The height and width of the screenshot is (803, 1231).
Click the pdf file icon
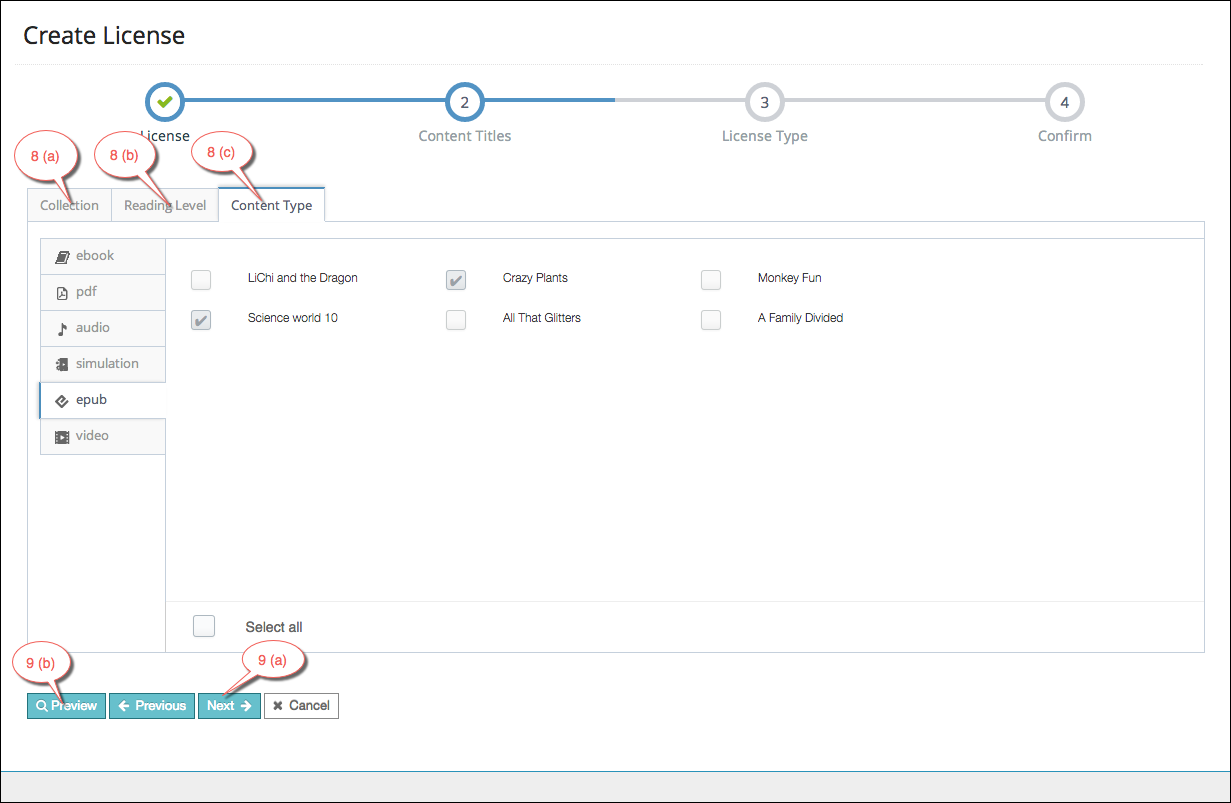coord(62,293)
